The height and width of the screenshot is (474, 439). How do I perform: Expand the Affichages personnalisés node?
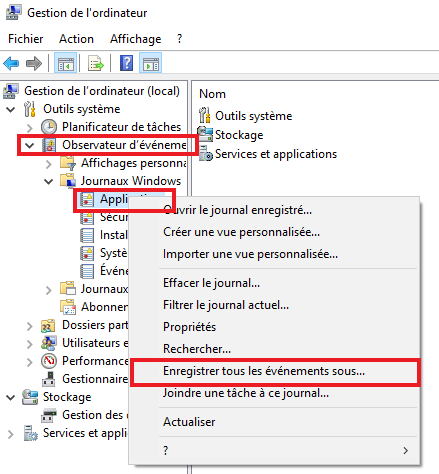(49, 164)
